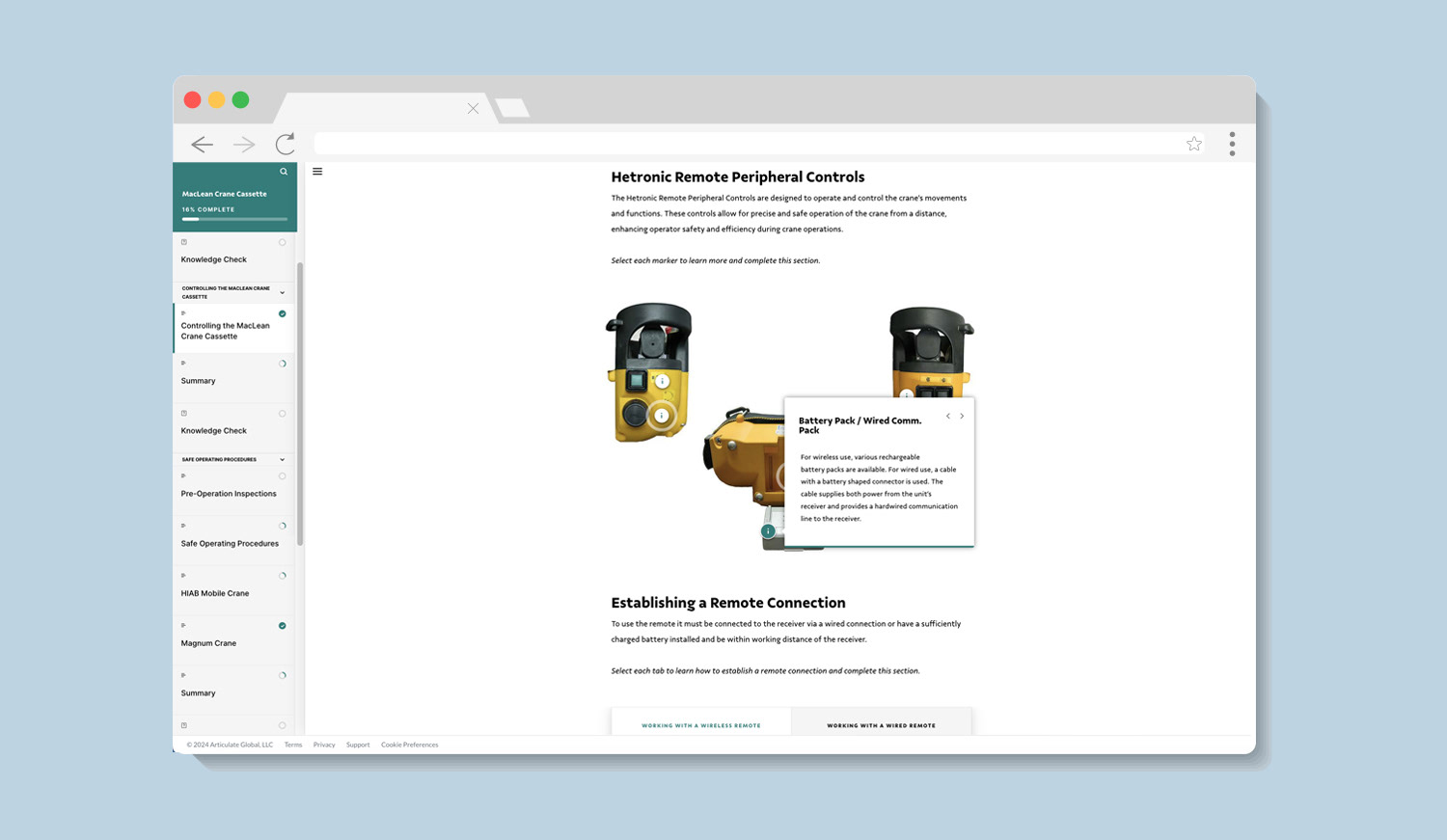Screen dimensions: 1447x840
Task: Close the active browser tab
Action: coord(473,109)
